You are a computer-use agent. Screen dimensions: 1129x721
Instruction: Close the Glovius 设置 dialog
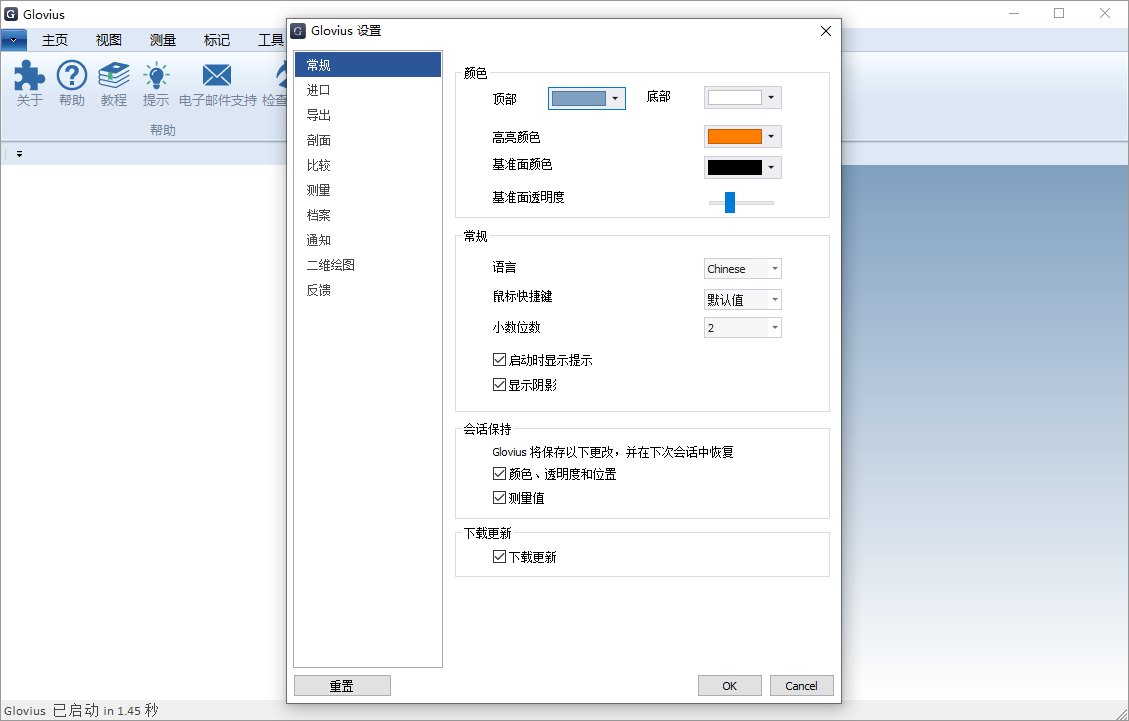[x=826, y=31]
